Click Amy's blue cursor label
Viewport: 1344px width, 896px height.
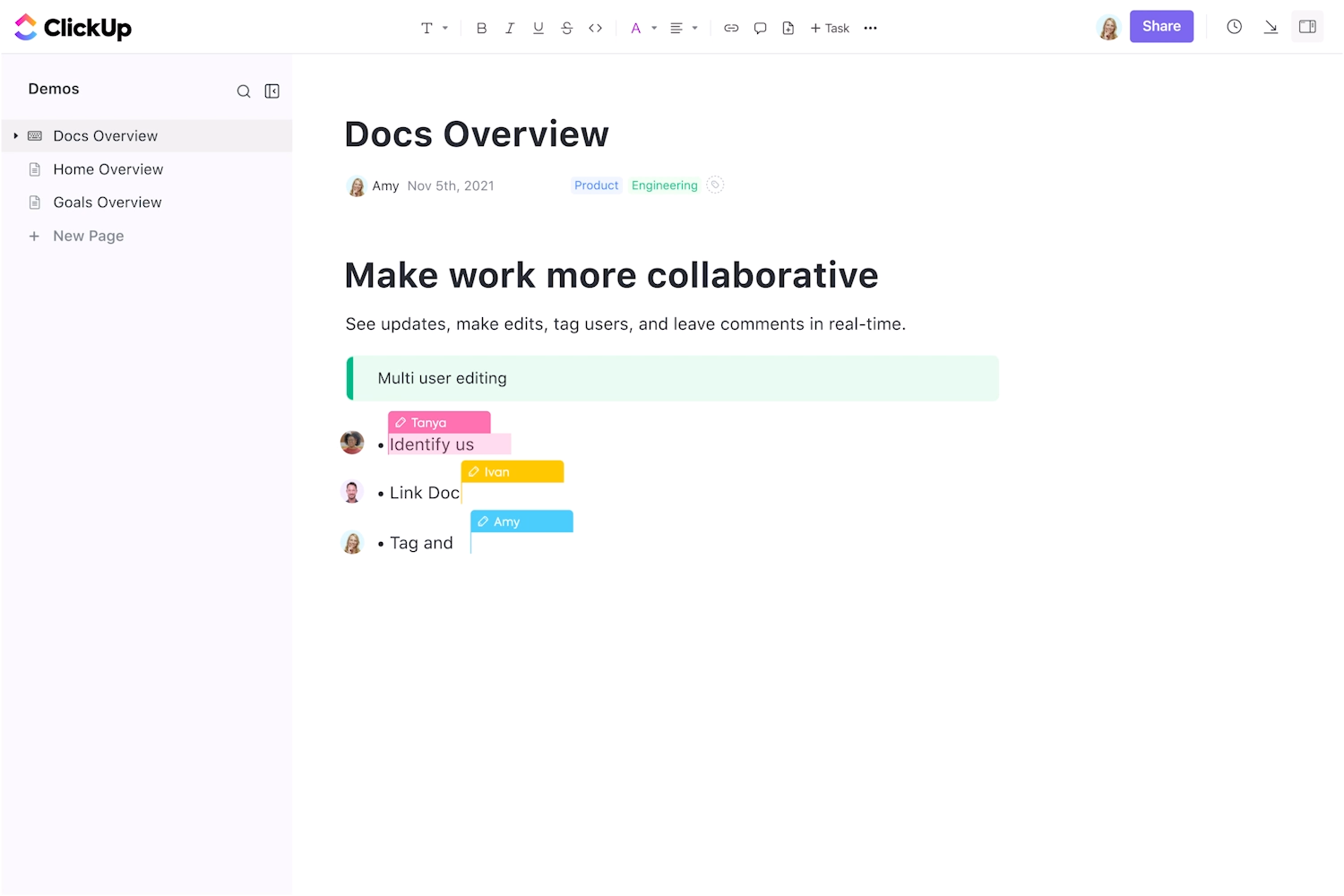(522, 521)
